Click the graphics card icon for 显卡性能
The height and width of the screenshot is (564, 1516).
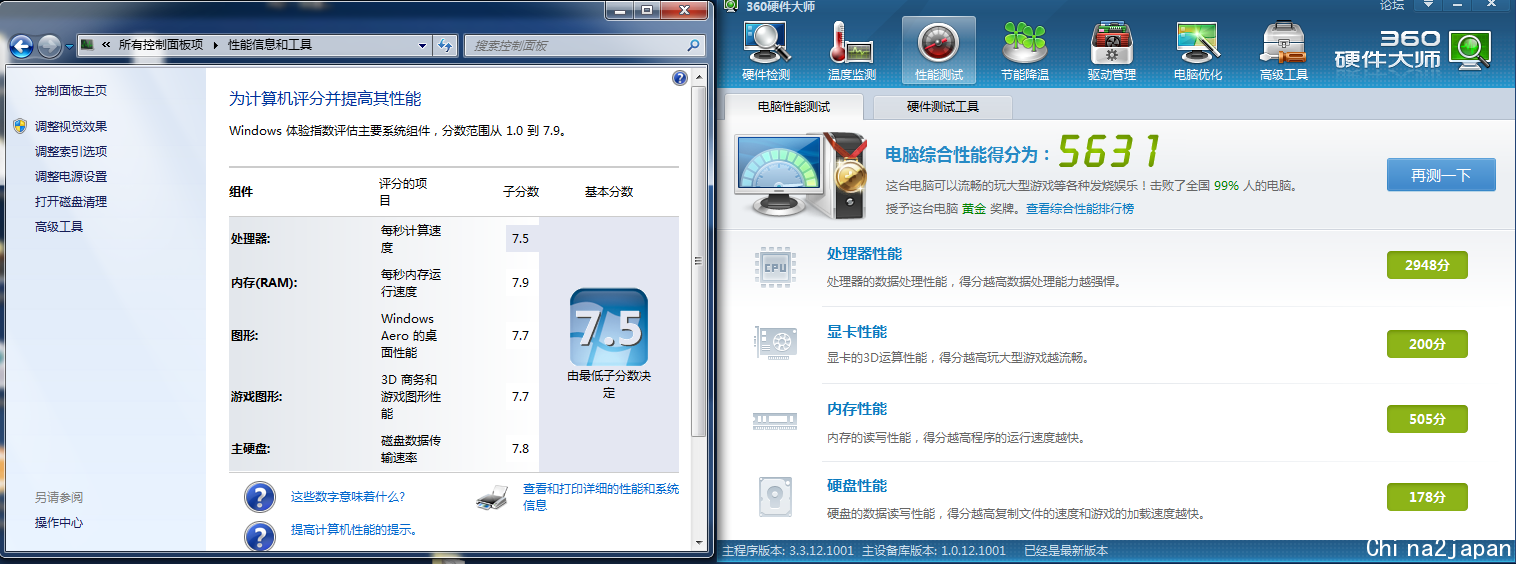coord(775,344)
